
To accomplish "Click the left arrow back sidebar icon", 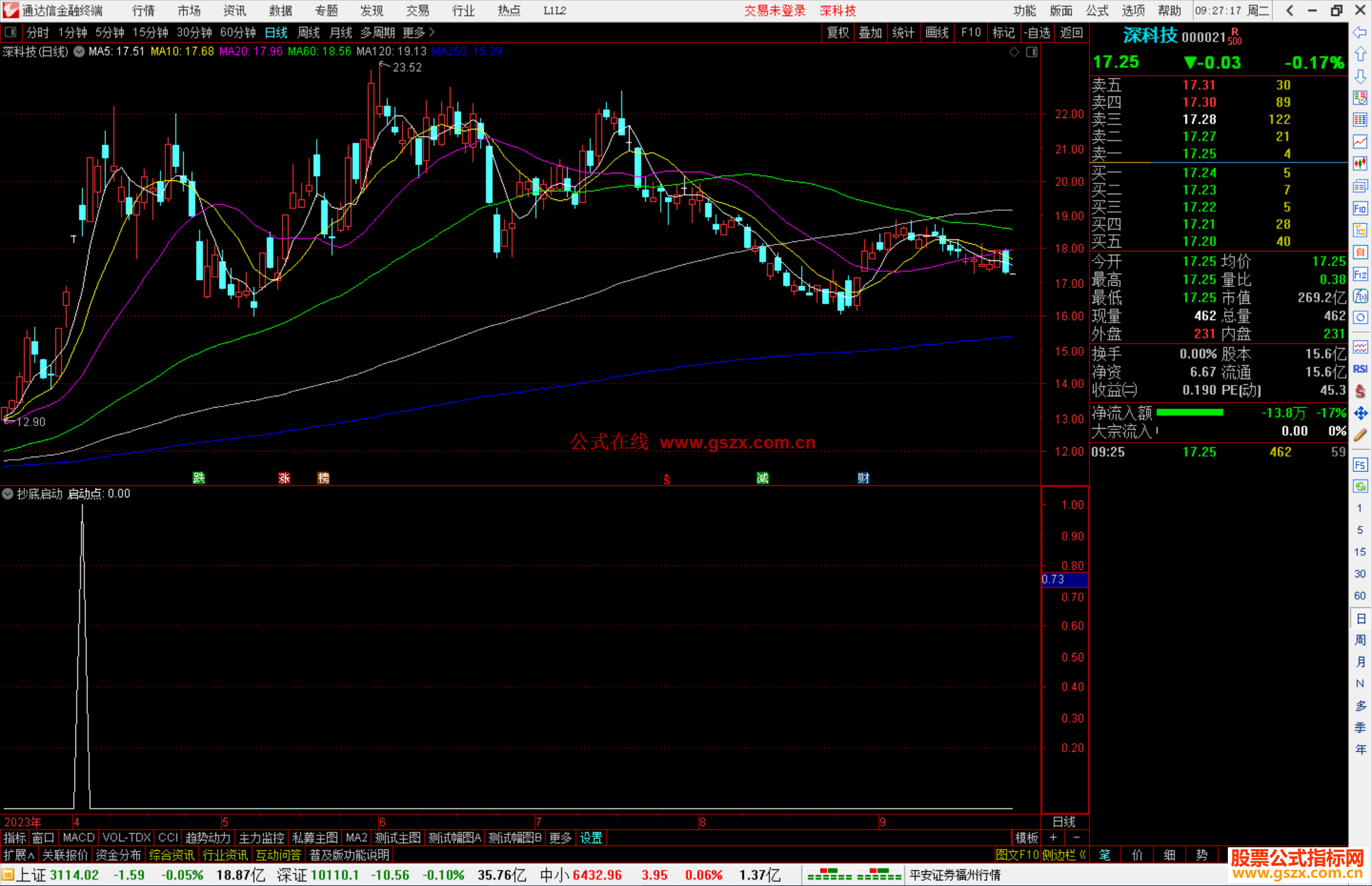I will point(1360,32).
